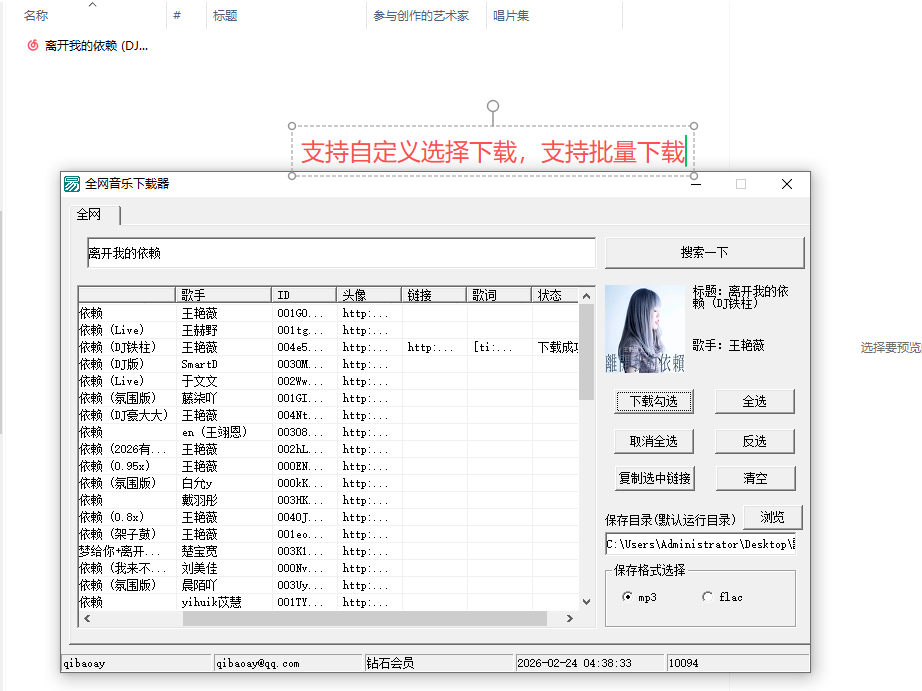
Task: Select the row 依赖 (Live) by 王赫野
Action: [329, 331]
